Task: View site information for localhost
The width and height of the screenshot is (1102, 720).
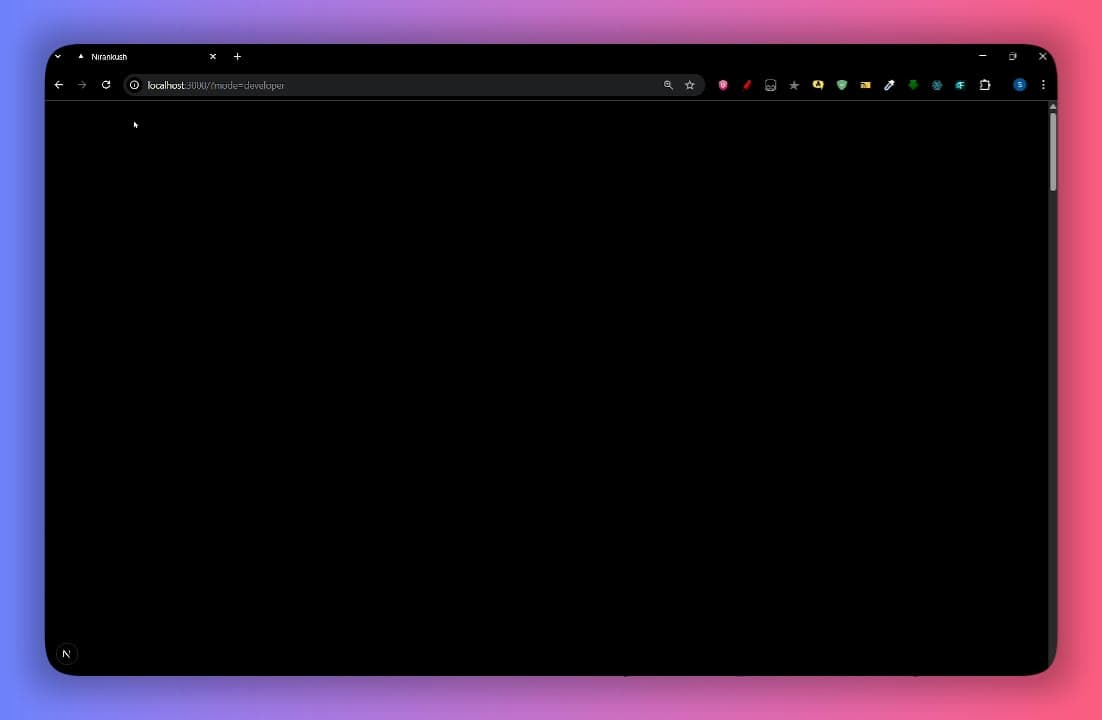Action: (x=134, y=85)
